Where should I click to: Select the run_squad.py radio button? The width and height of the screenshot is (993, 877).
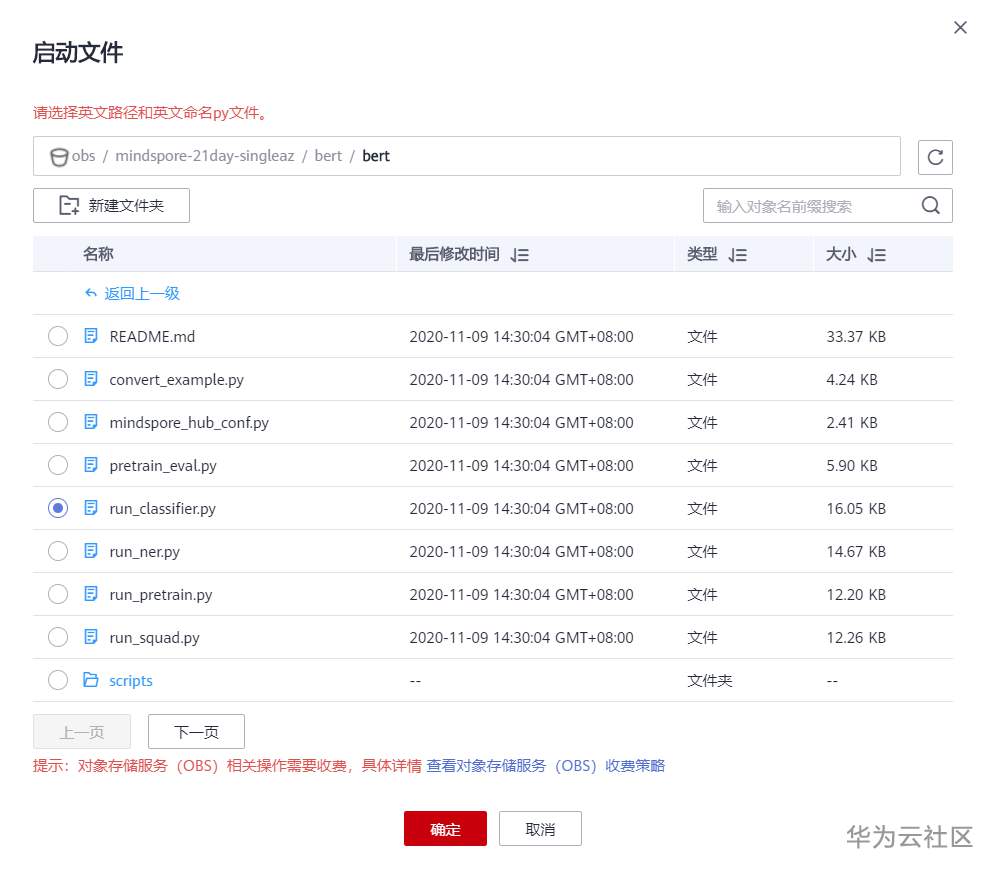tap(58, 637)
